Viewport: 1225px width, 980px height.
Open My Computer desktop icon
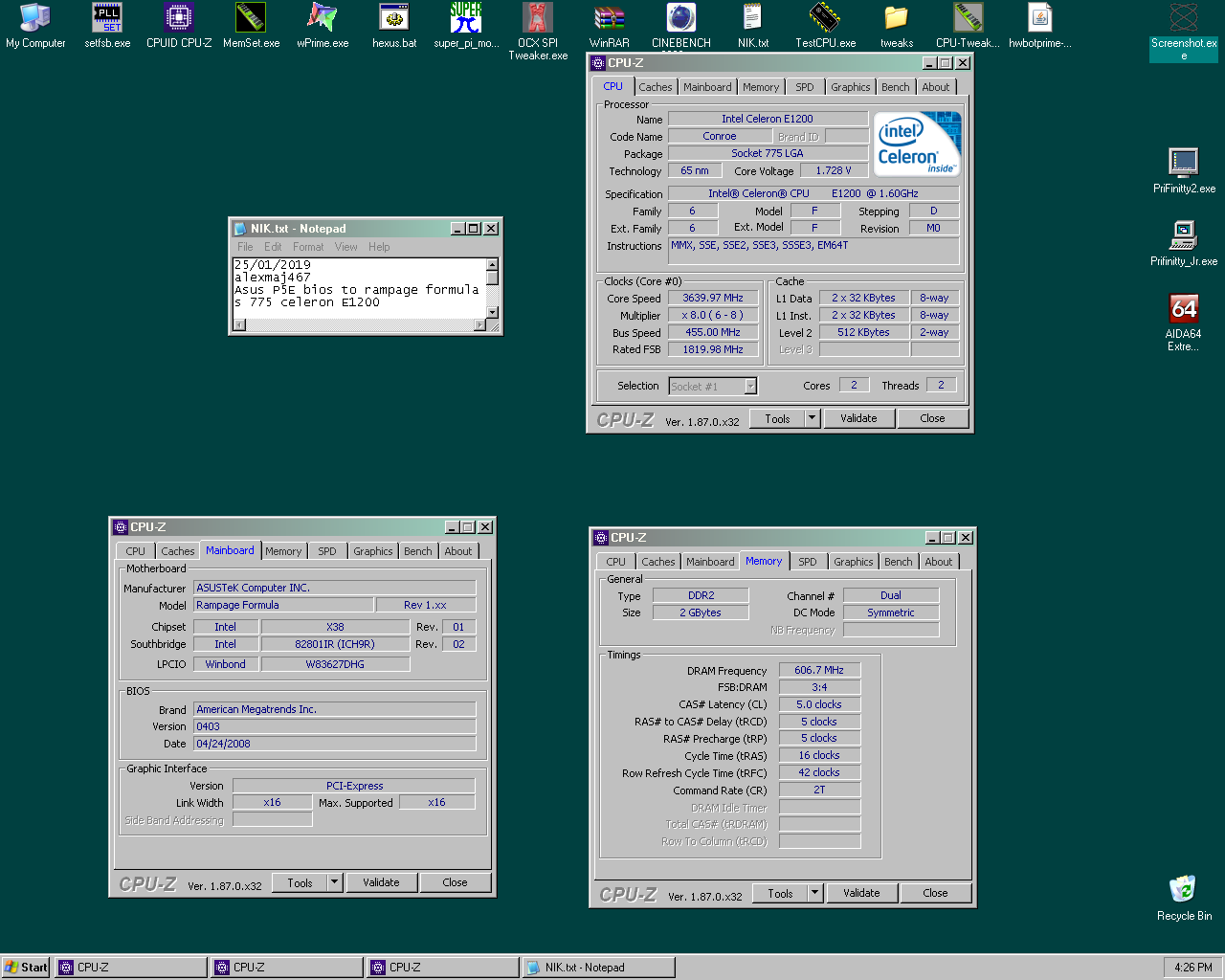35,26
